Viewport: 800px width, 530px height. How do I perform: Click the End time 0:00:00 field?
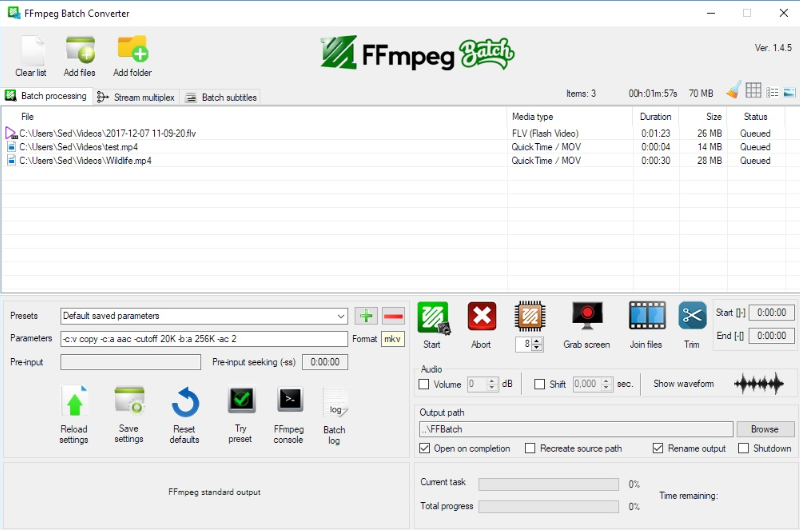tap(771, 336)
